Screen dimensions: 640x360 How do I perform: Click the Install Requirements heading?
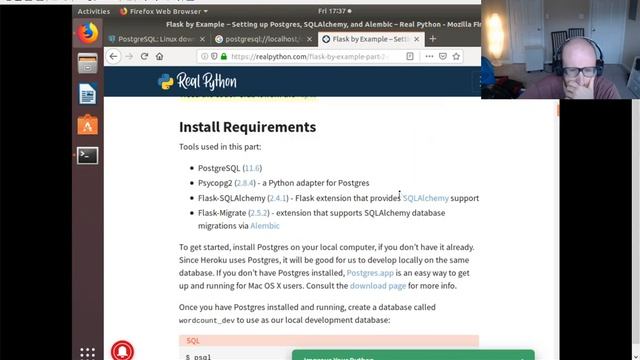(247, 127)
